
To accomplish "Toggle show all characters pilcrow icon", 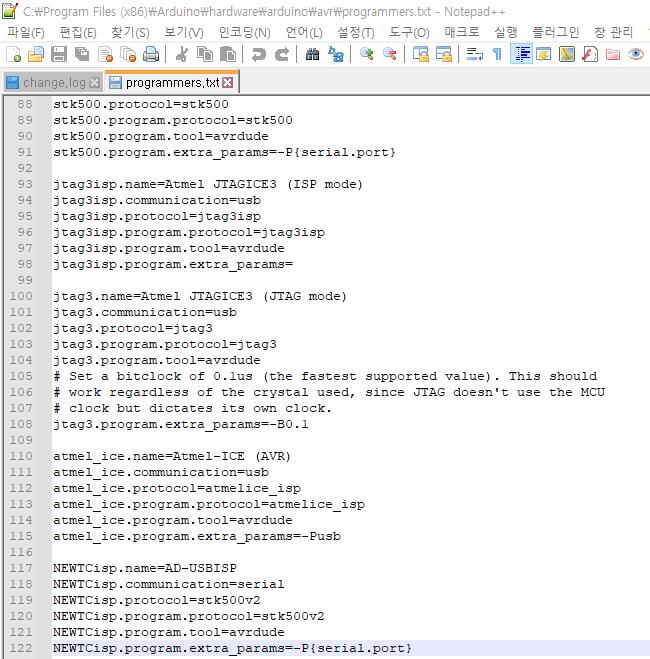I will click(497, 54).
